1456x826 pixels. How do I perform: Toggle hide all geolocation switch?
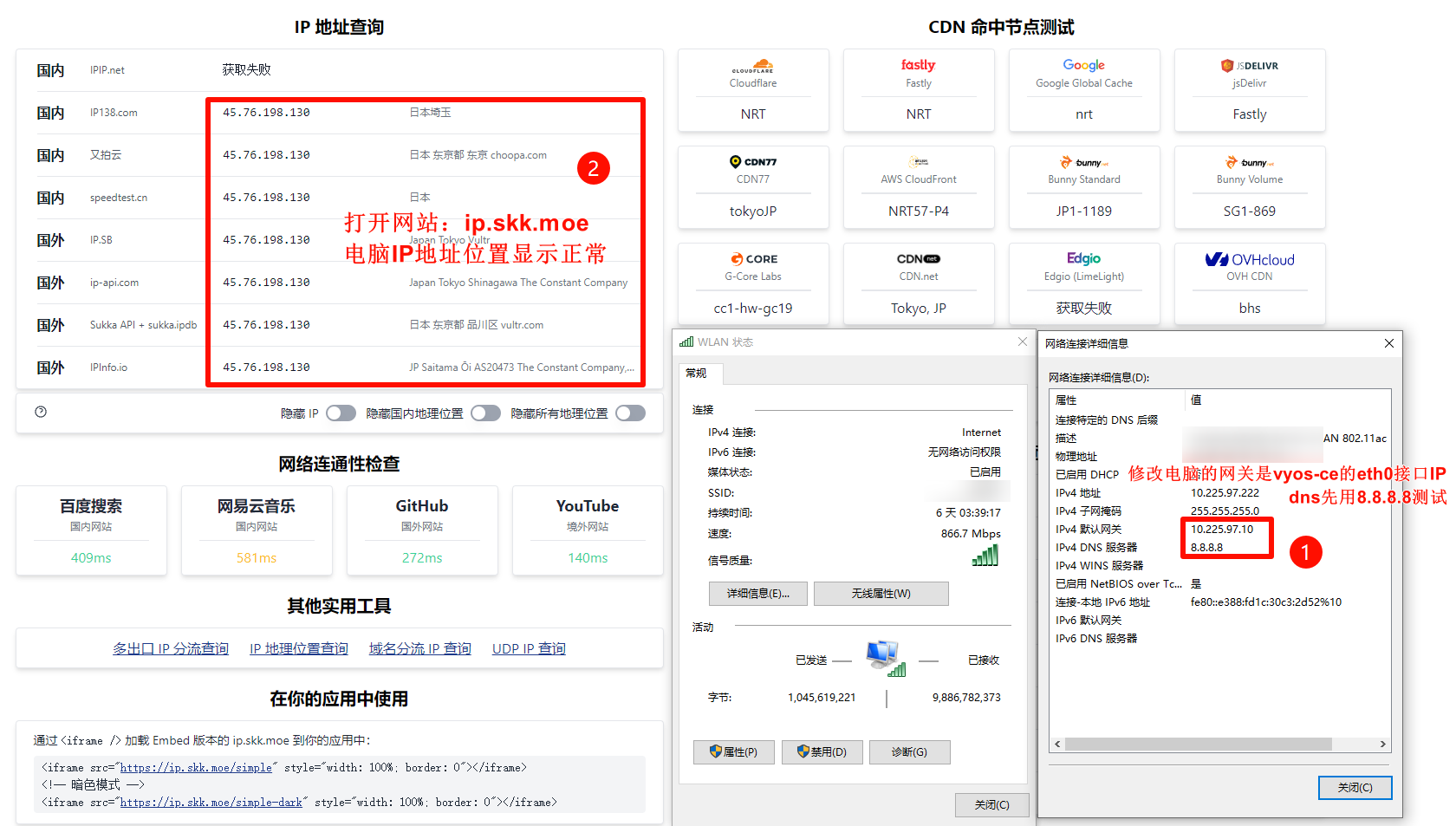point(630,413)
